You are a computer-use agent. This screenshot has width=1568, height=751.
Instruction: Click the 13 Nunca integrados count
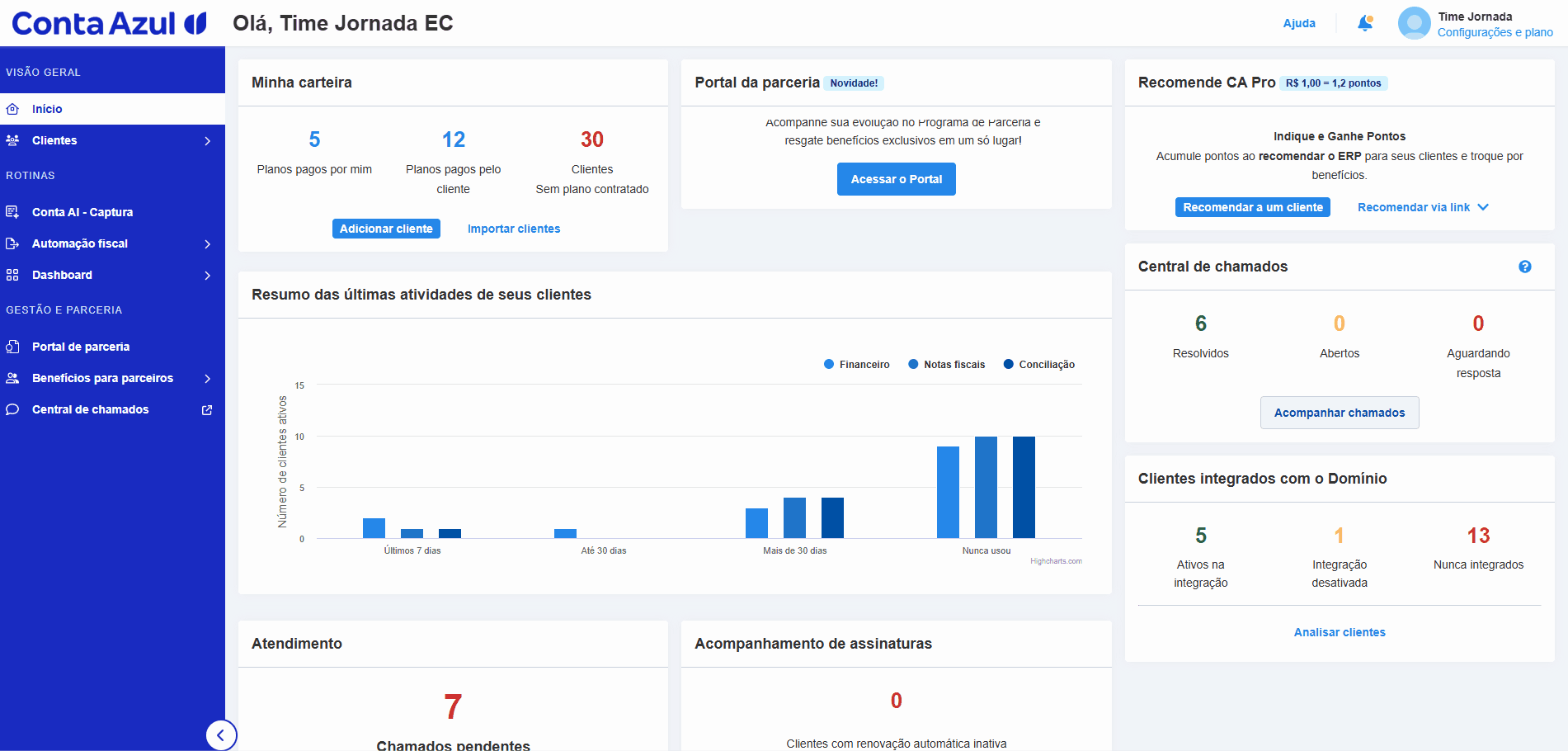[1478, 536]
